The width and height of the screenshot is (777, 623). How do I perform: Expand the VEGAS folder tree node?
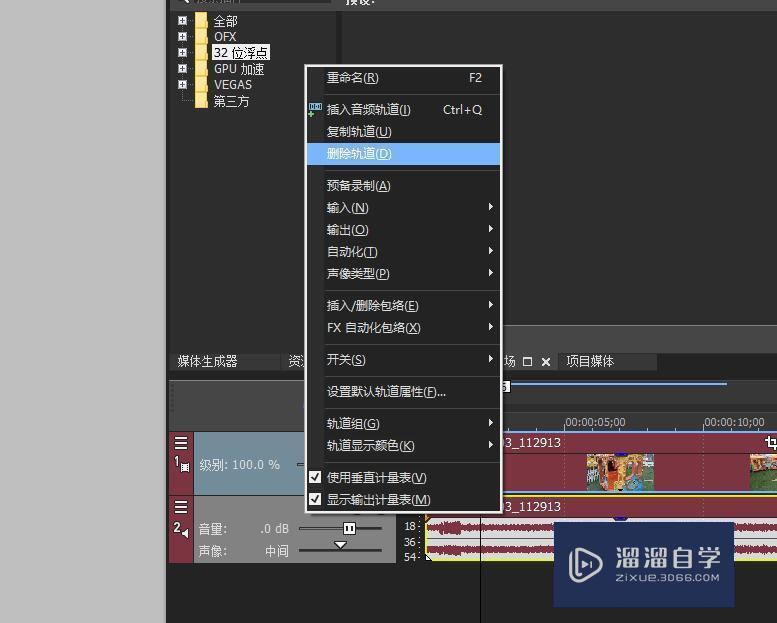coord(182,85)
